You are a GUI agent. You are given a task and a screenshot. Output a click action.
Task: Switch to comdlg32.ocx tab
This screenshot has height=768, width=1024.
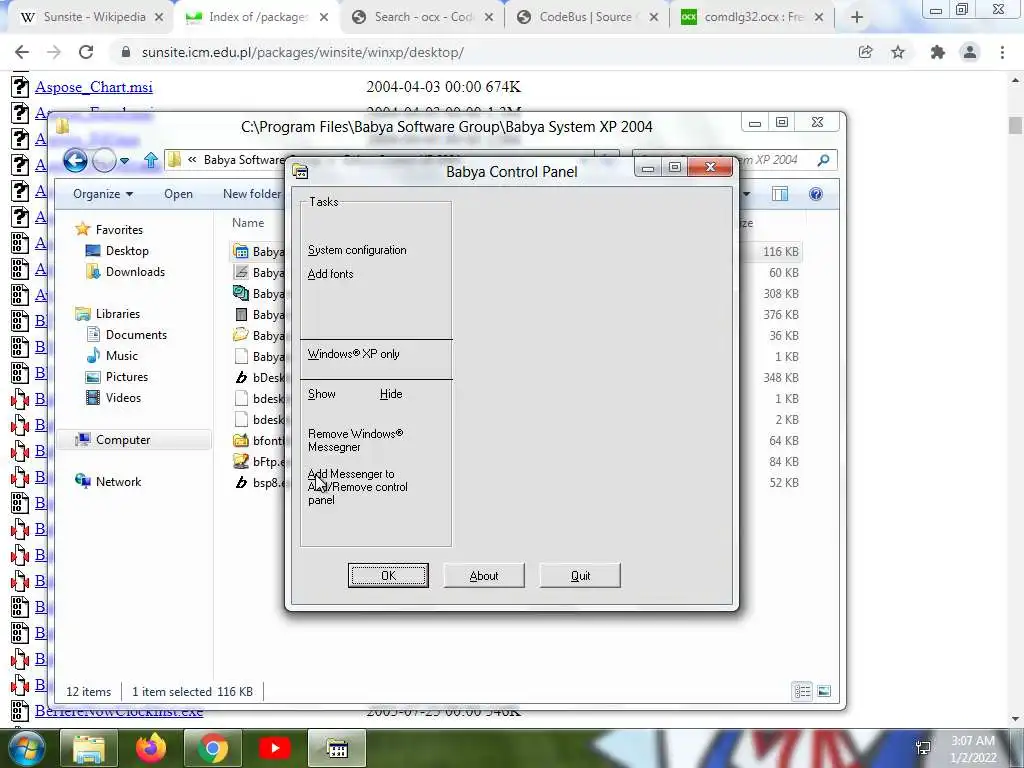click(x=754, y=17)
